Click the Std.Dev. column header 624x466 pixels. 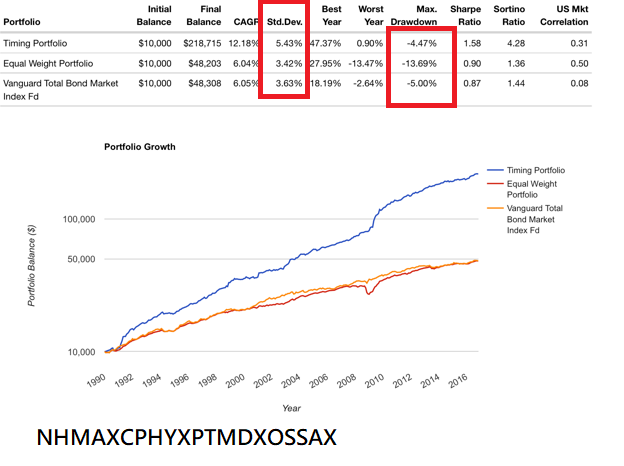click(285, 22)
